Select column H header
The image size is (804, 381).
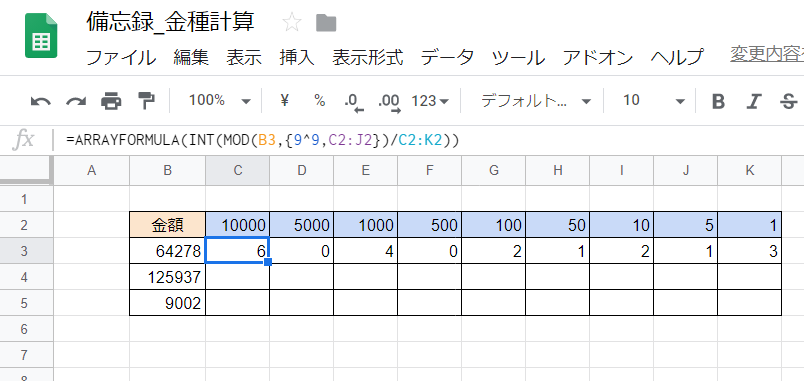[557, 171]
